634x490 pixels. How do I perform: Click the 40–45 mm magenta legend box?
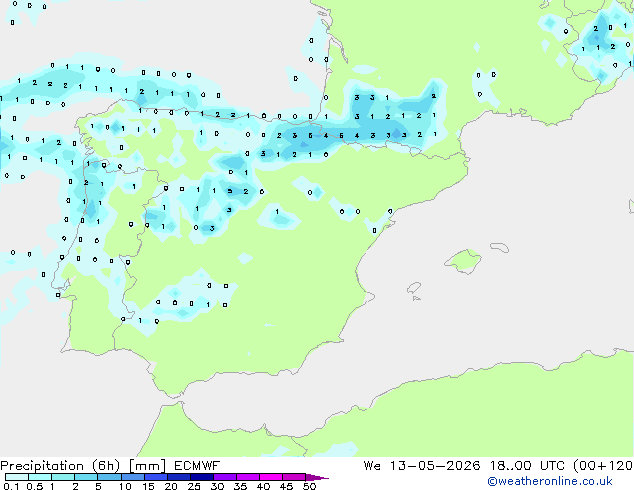click(x=271, y=477)
